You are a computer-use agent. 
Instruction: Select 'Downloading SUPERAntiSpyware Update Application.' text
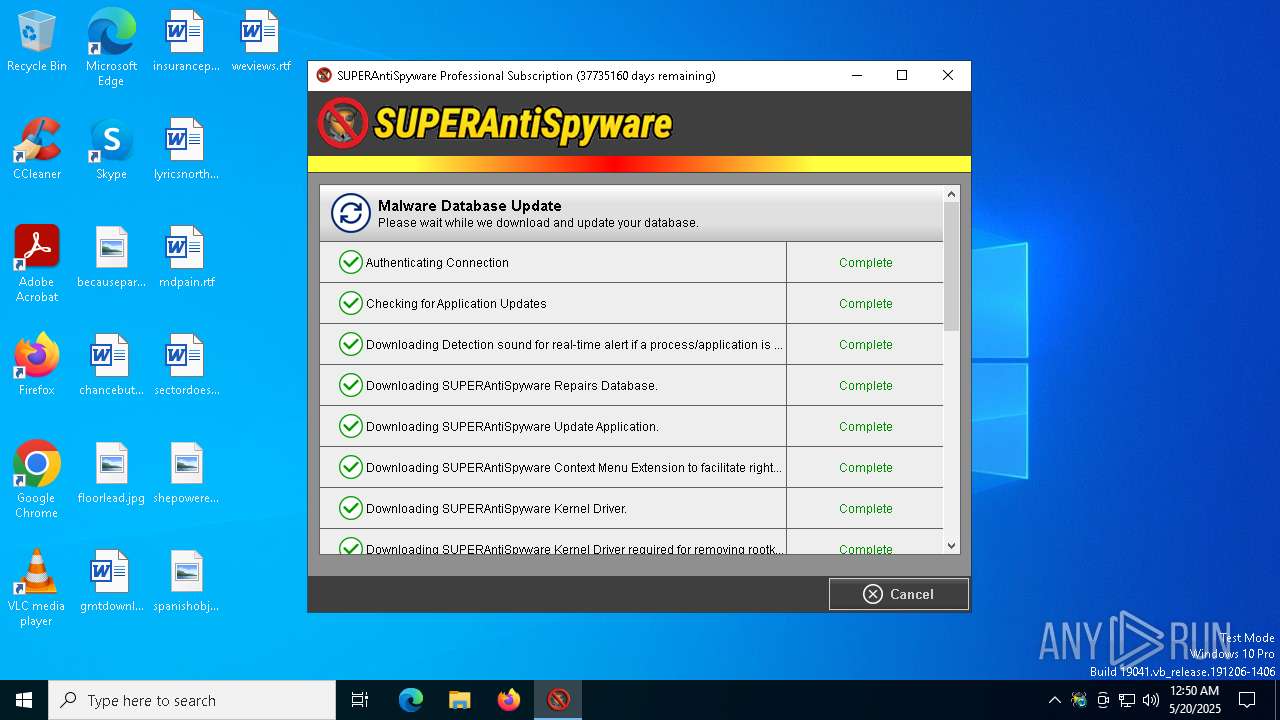(512, 427)
